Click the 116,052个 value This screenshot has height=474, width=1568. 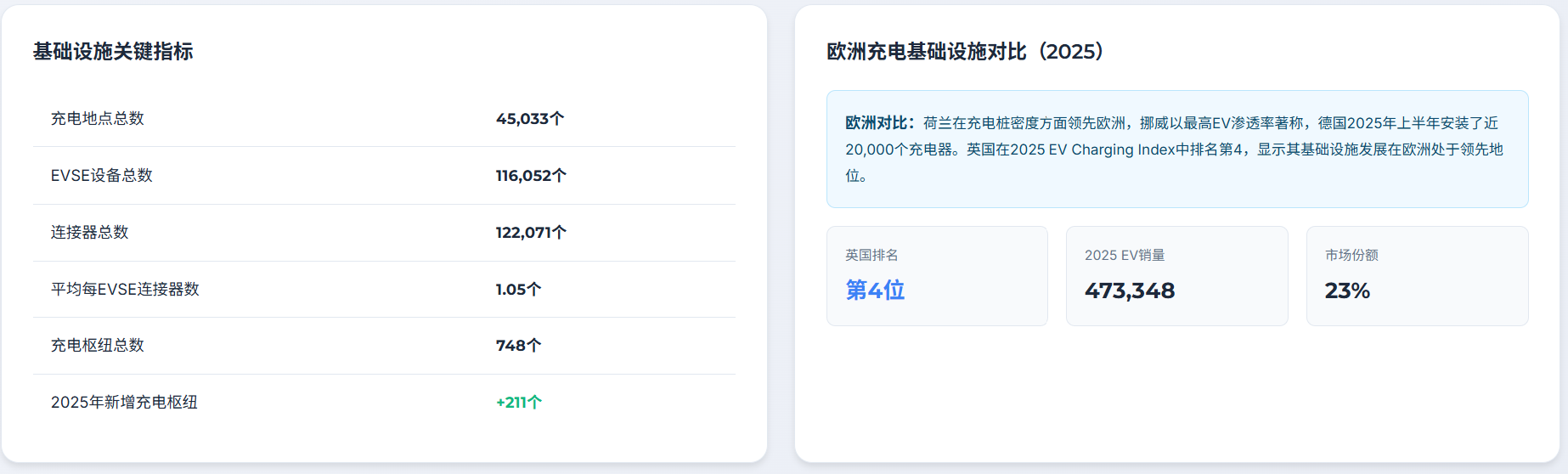[x=530, y=176]
